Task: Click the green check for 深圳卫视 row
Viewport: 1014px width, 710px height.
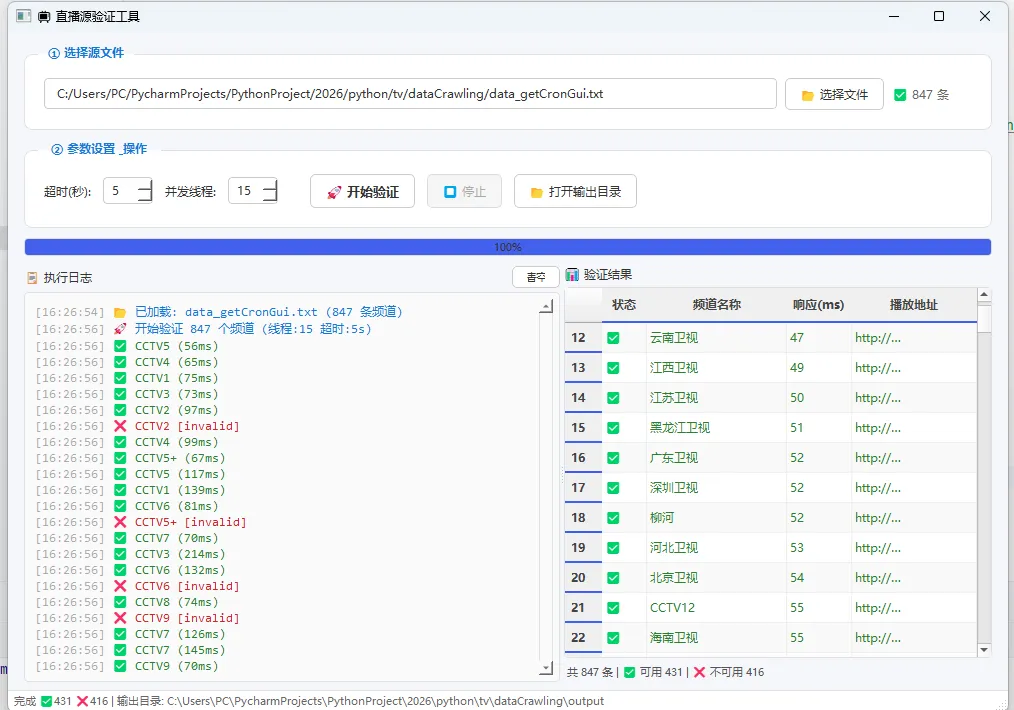Action: coord(613,488)
